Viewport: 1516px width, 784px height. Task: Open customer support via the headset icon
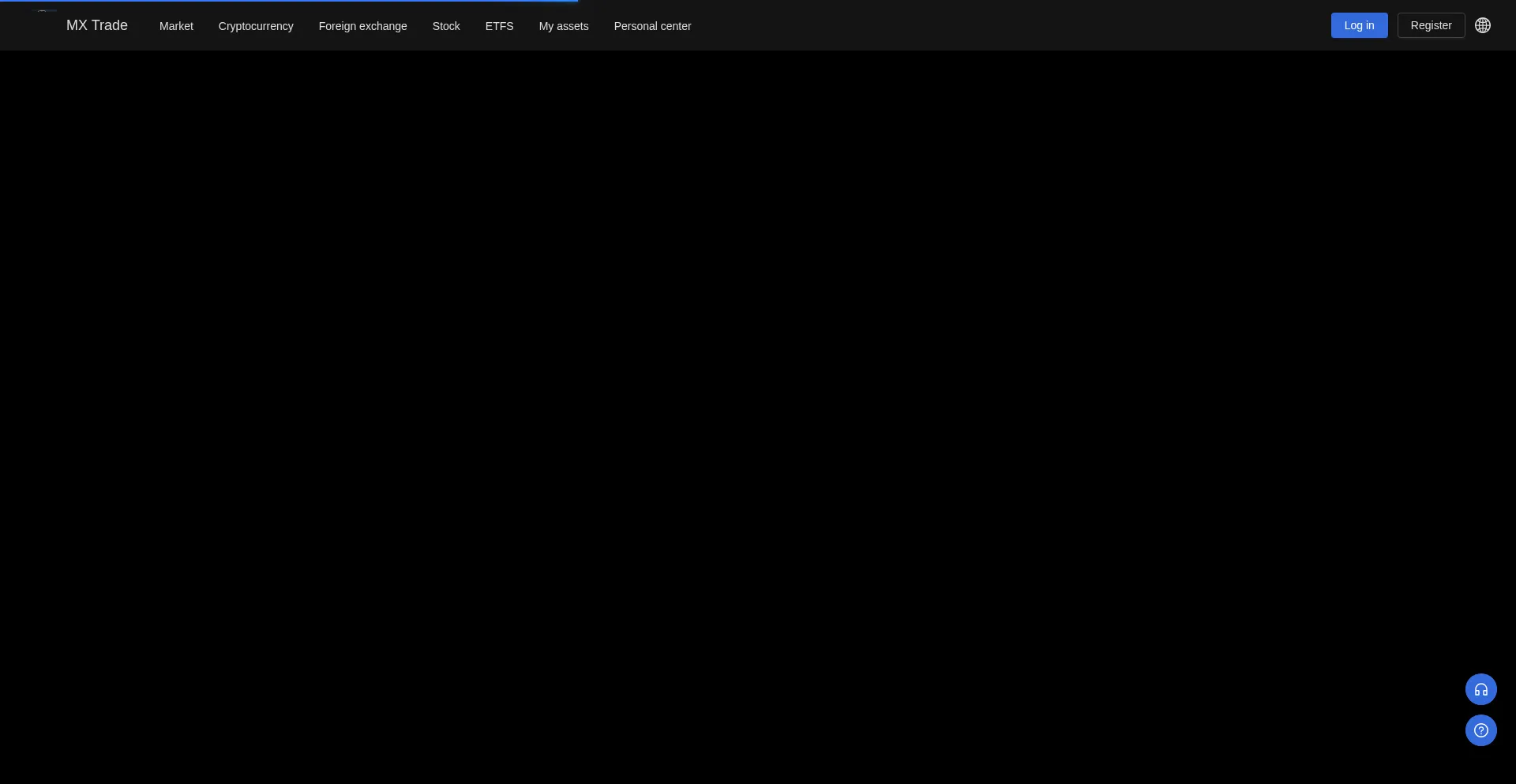1480,689
